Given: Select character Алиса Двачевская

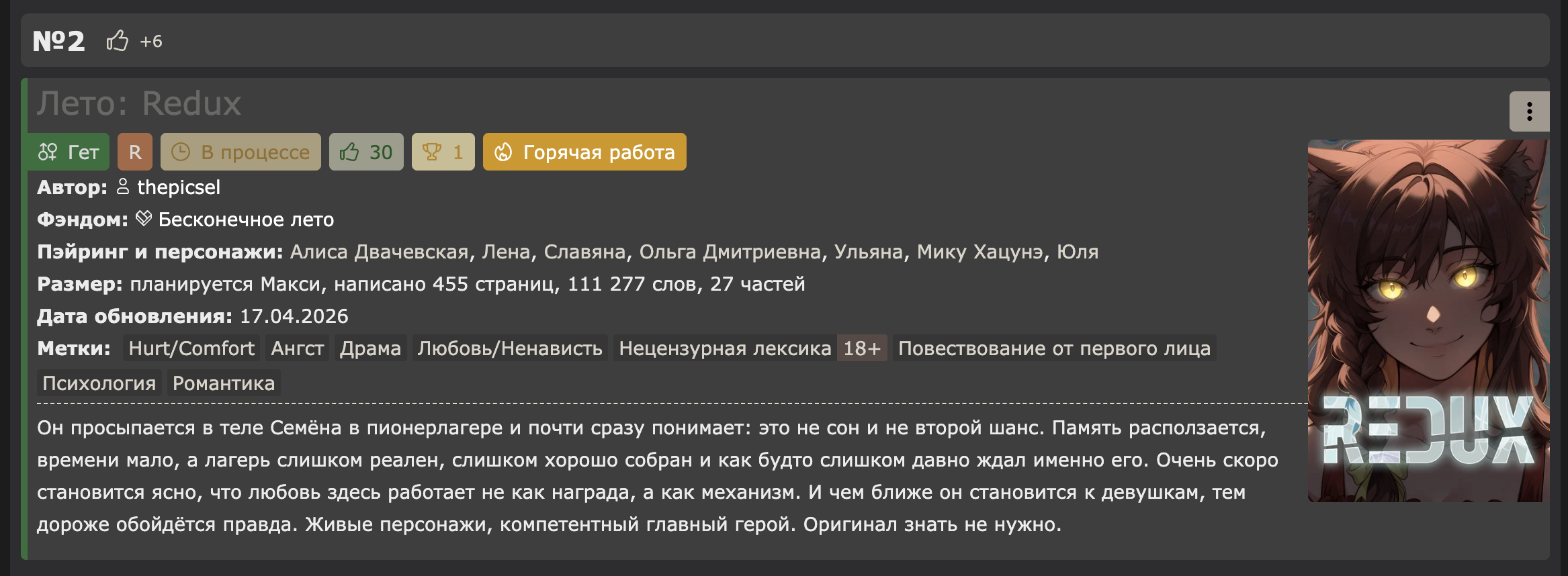Looking at the screenshot, I should click(x=379, y=252).
